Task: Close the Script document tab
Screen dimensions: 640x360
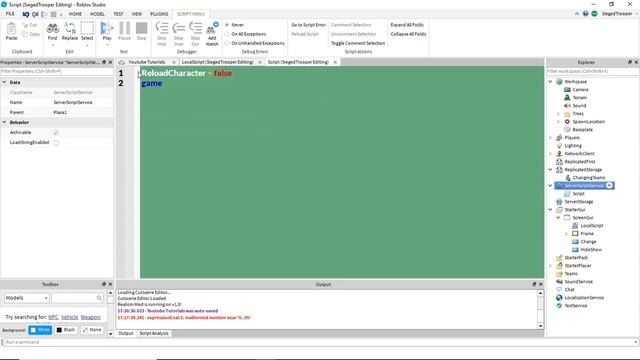Action: [x=336, y=62]
